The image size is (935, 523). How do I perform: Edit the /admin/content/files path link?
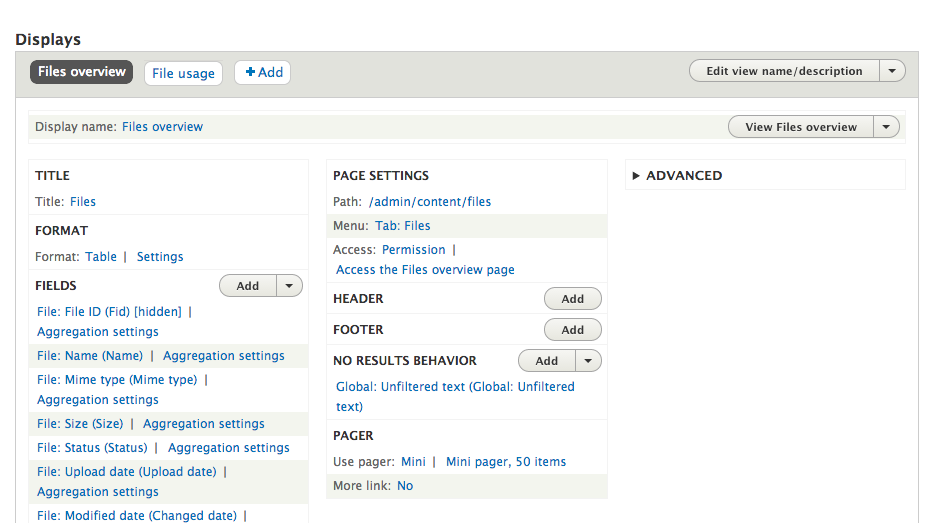pos(430,202)
